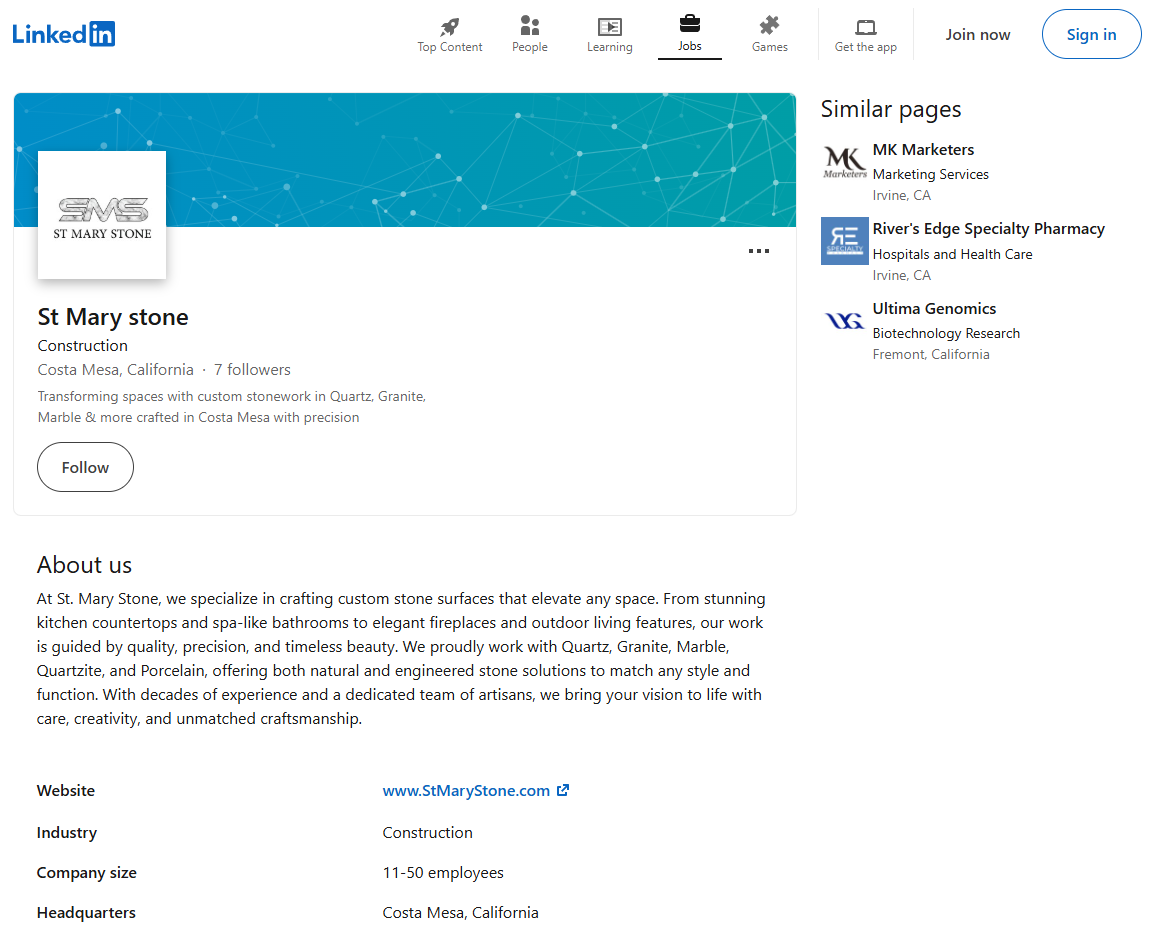This screenshot has height=935, width=1152.
Task: Click 'Irvine, CA' under River's Edge
Action: click(901, 275)
